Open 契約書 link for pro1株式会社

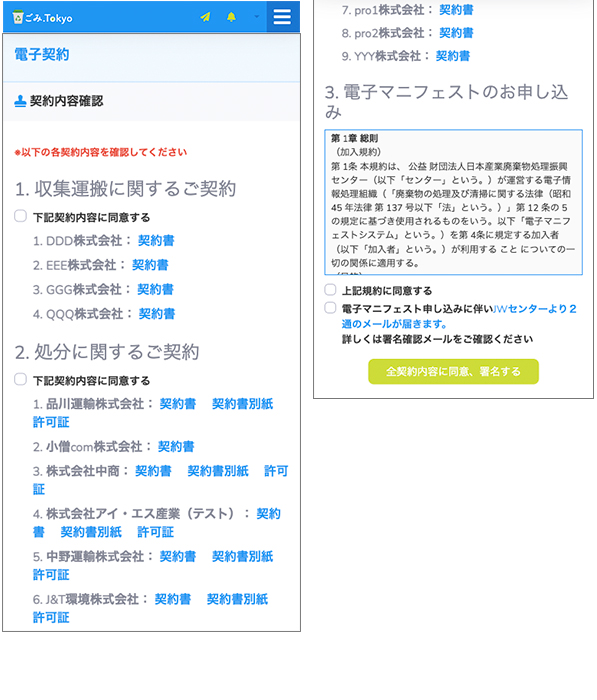(456, 10)
